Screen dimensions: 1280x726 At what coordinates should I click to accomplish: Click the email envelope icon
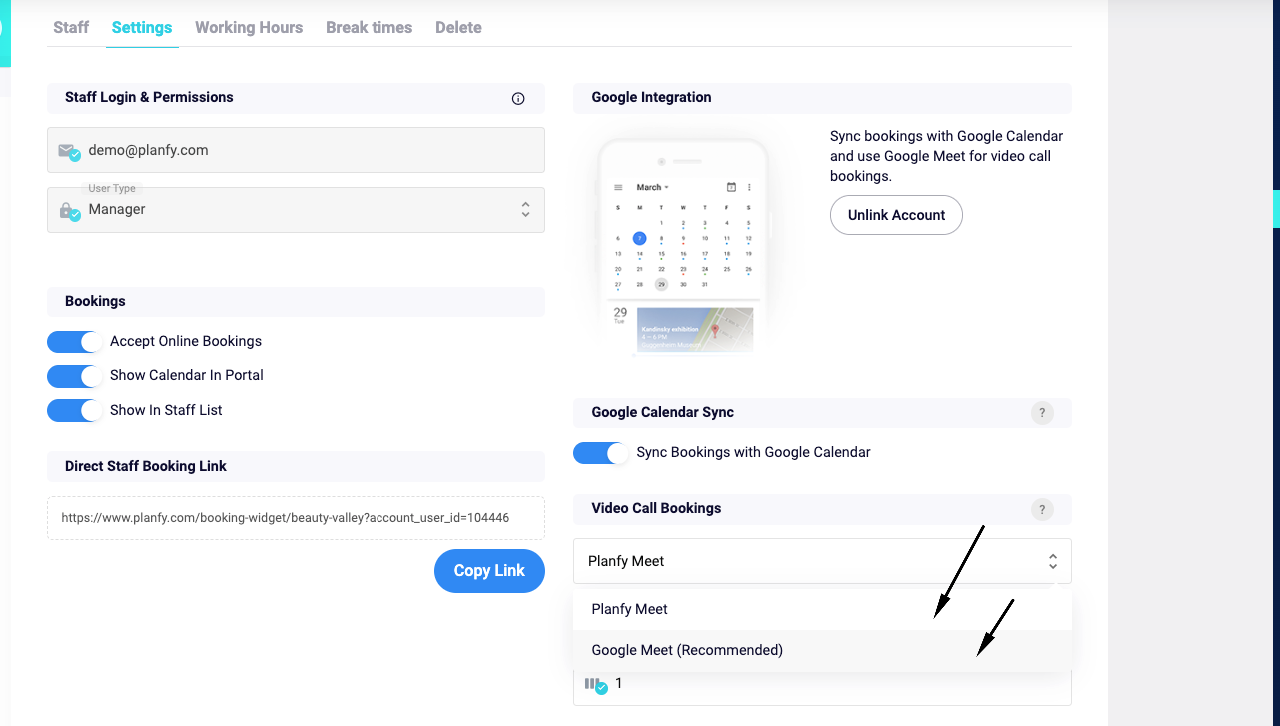click(68, 151)
